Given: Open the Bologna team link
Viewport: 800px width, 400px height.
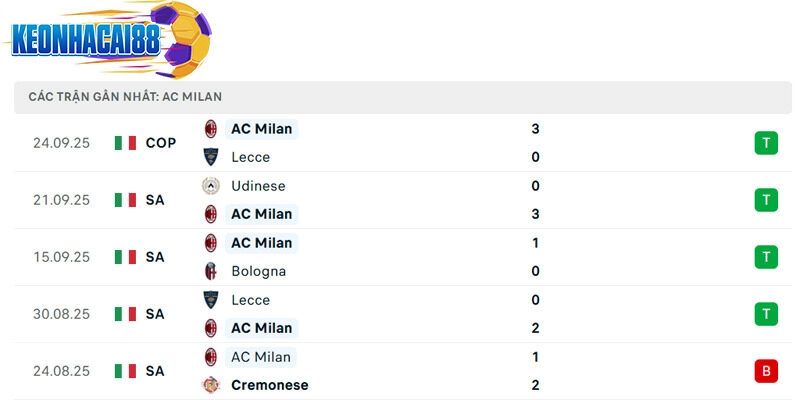Looking at the screenshot, I should pyautogui.click(x=258, y=271).
